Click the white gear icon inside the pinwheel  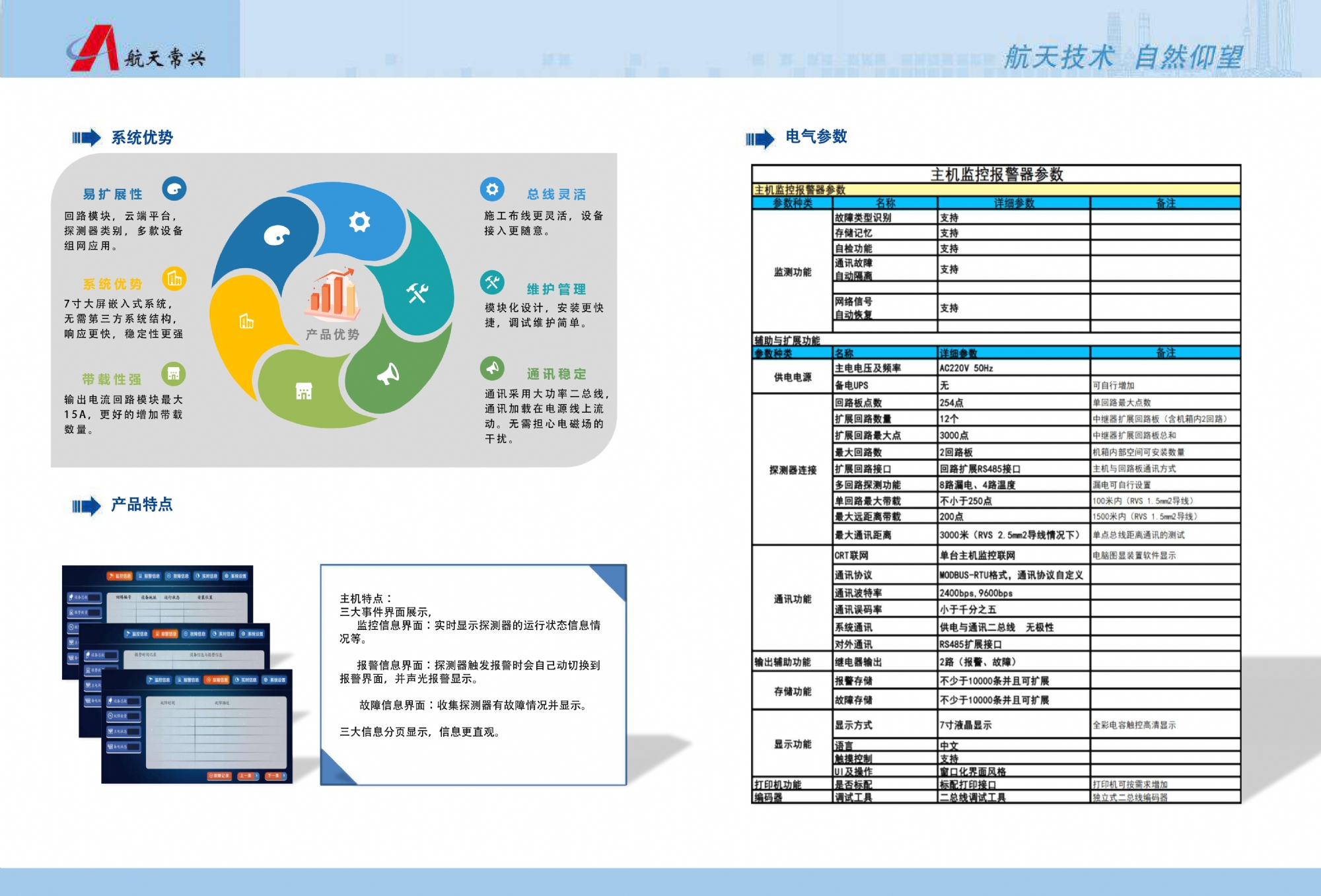click(x=359, y=221)
